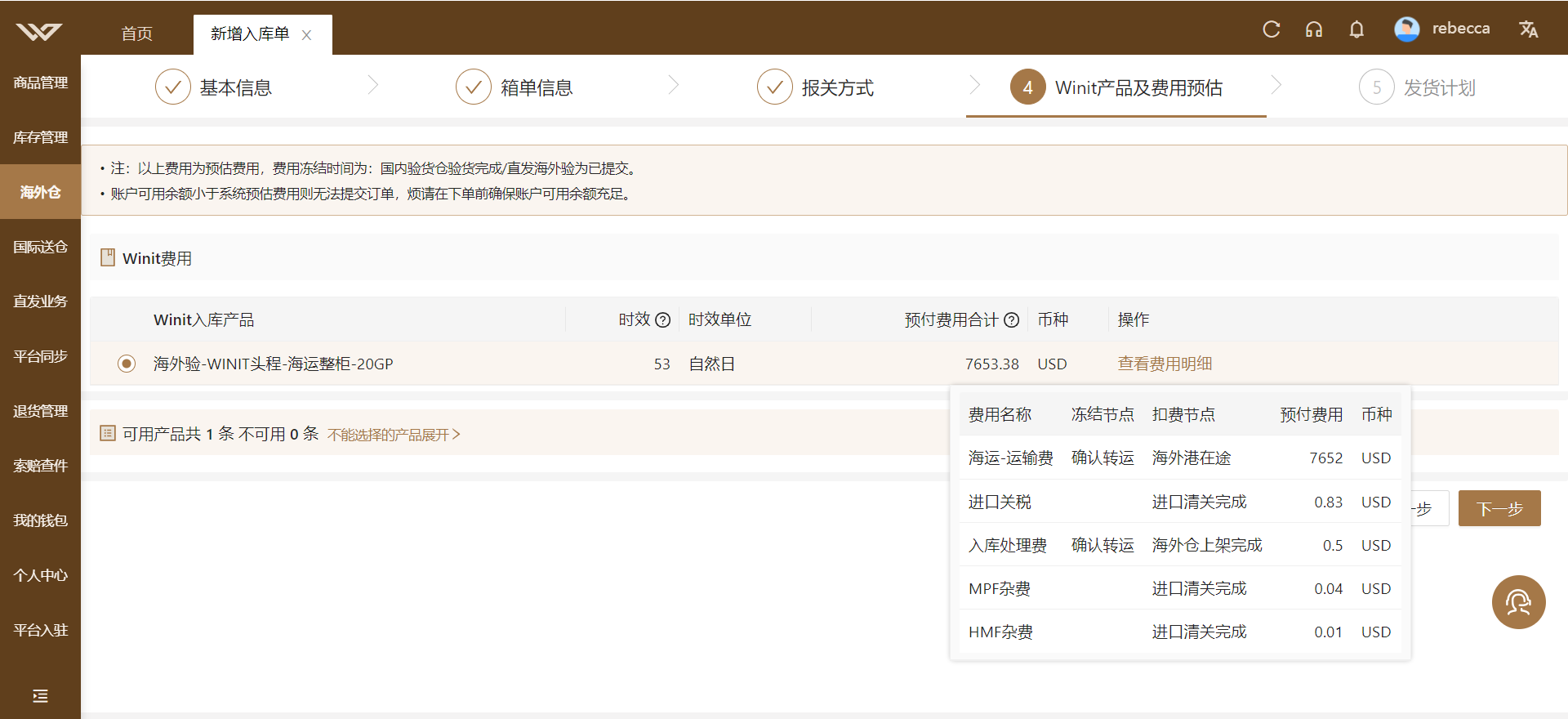Open 索赔查件 in the sidebar

click(40, 466)
